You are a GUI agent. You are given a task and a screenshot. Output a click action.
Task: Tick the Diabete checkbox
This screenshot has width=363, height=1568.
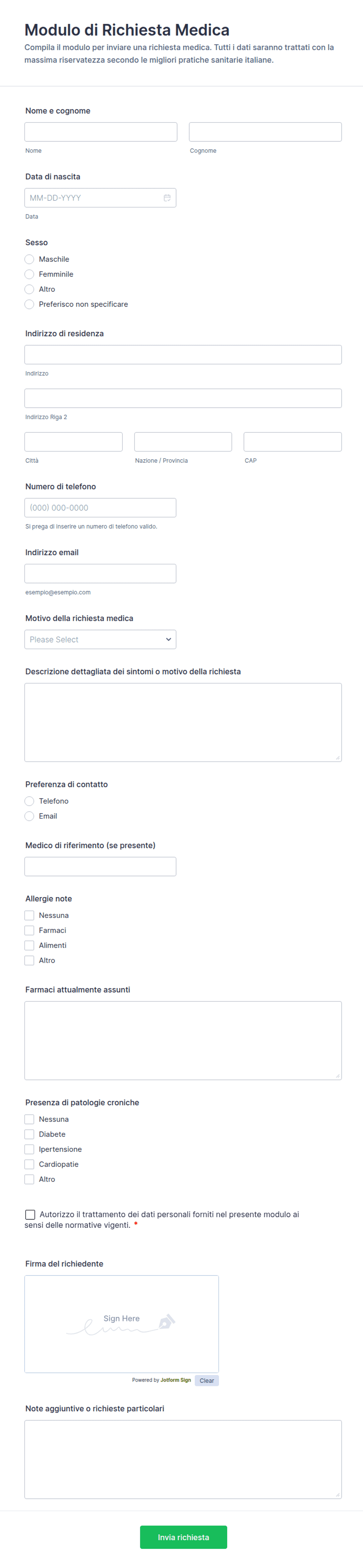click(29, 1134)
